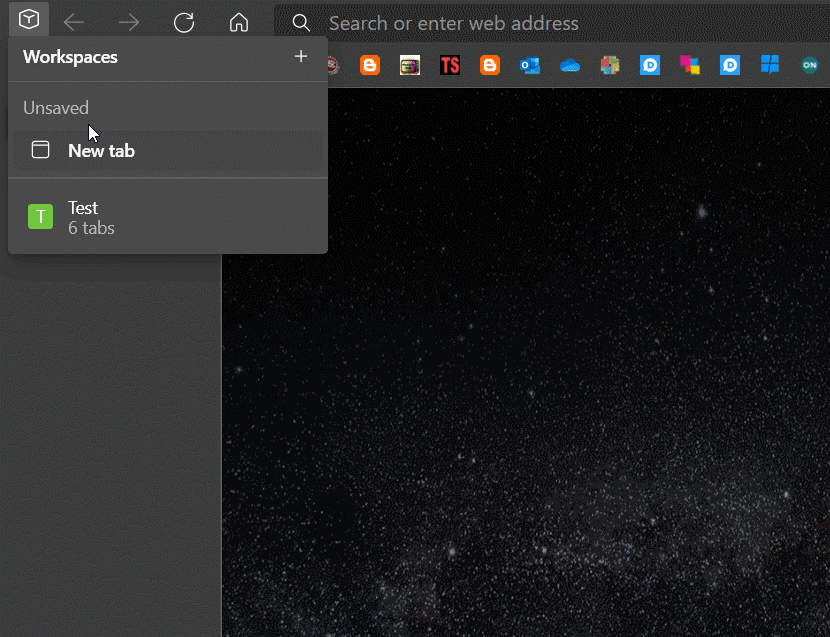Open the teal 'ON' favorite icon
The width and height of the screenshot is (830, 637).
810,65
